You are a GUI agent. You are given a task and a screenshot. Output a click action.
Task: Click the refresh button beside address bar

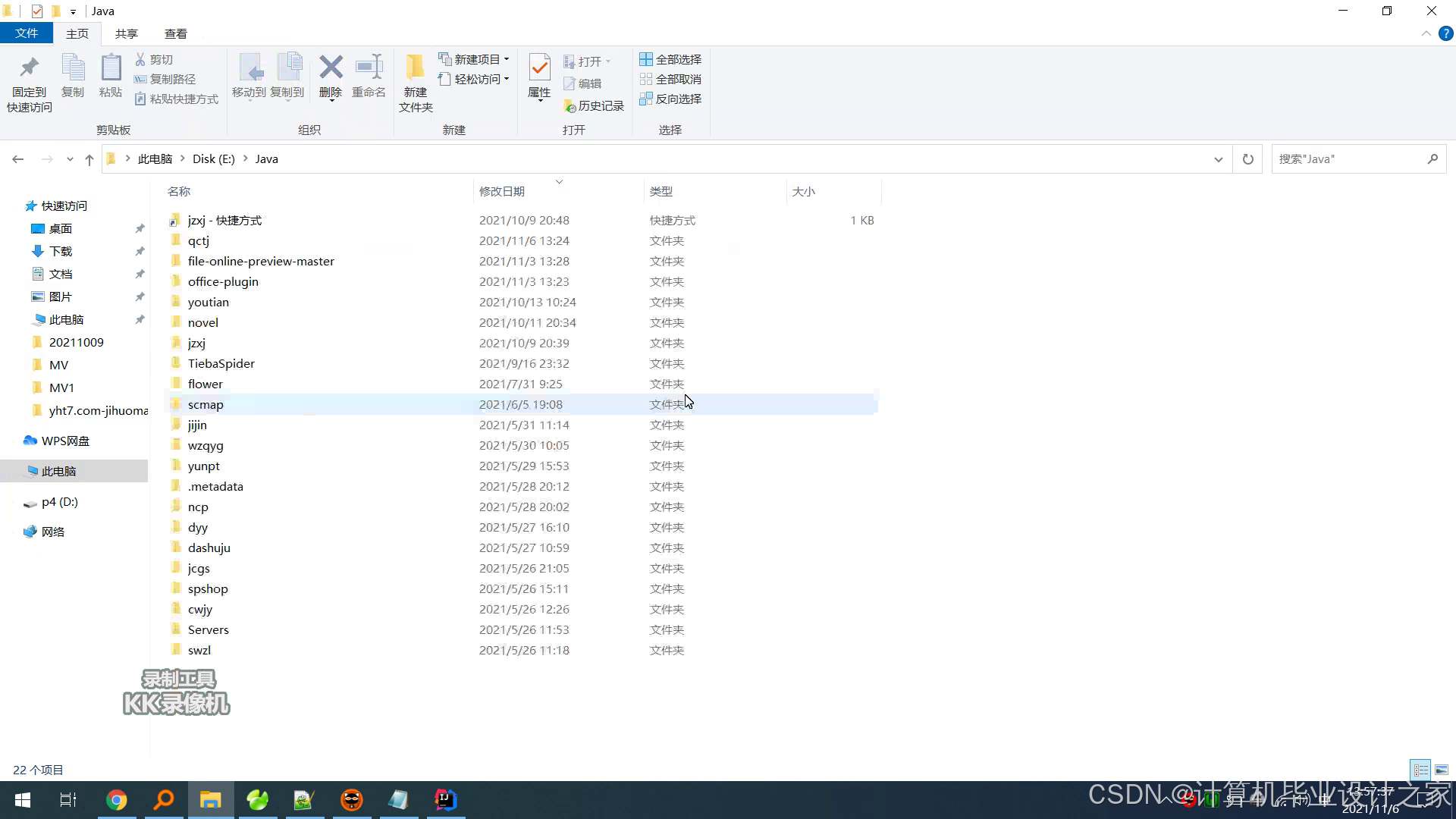click(x=1247, y=159)
